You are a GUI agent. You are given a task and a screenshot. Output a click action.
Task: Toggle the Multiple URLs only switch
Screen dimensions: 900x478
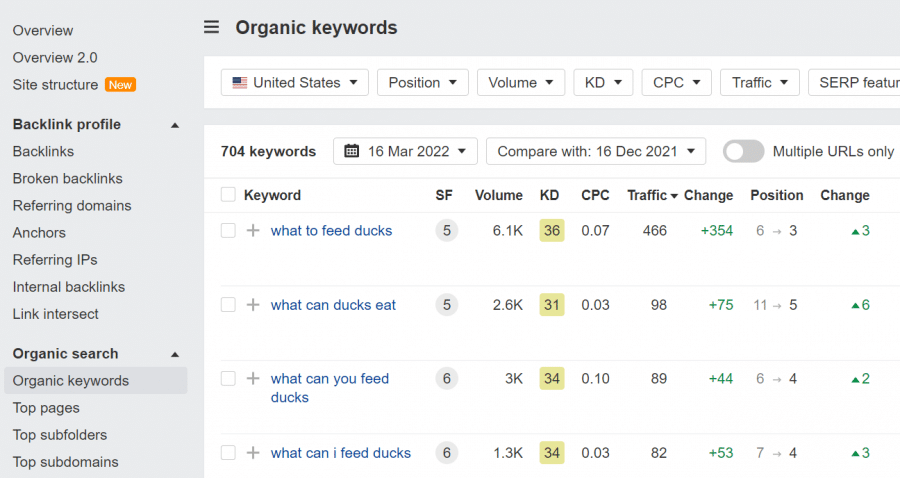click(743, 151)
